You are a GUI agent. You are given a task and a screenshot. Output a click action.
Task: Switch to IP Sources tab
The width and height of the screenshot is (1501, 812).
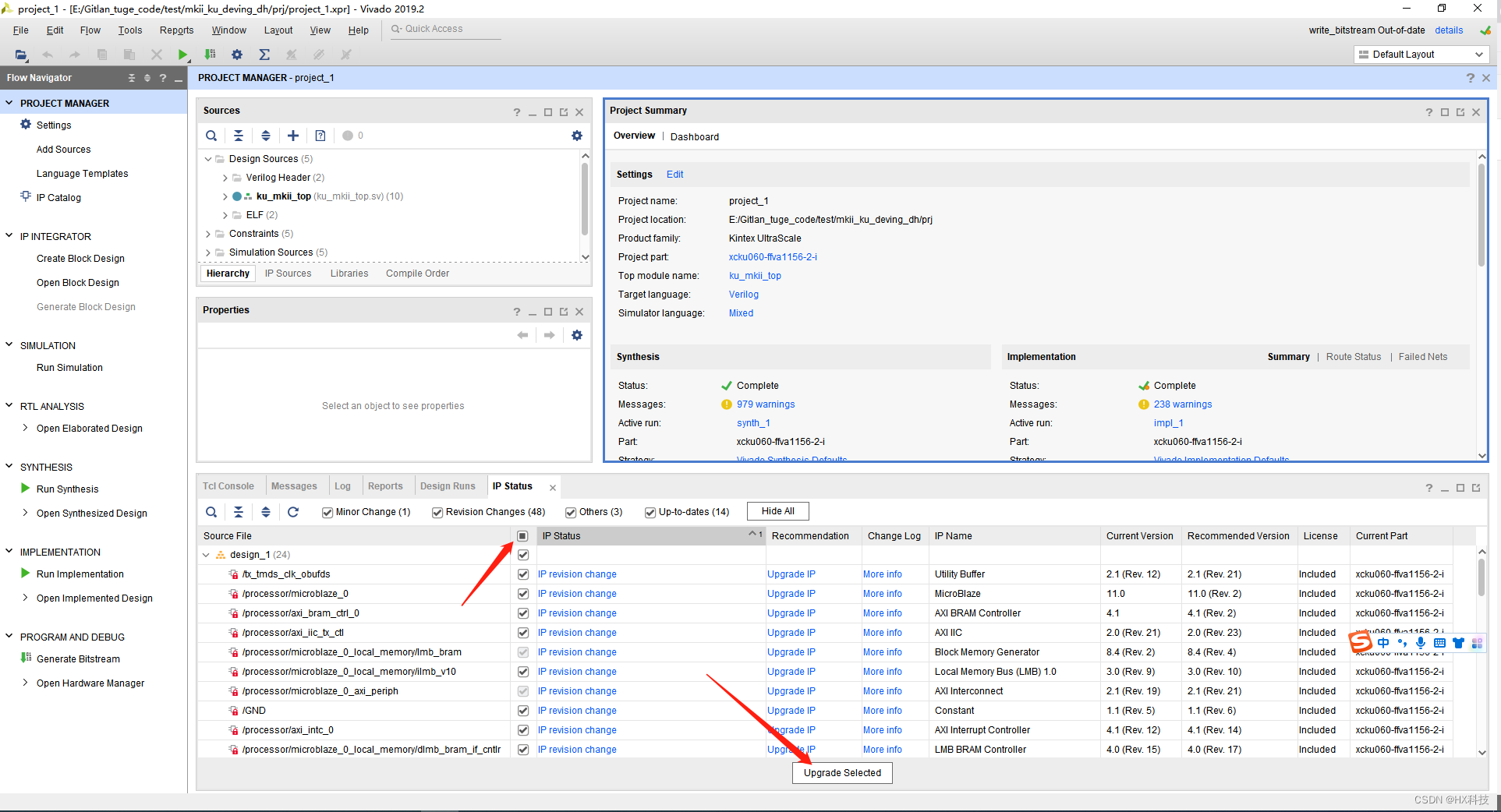[288, 274]
